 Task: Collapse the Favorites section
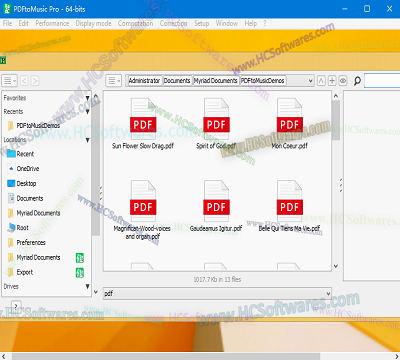click(87, 98)
